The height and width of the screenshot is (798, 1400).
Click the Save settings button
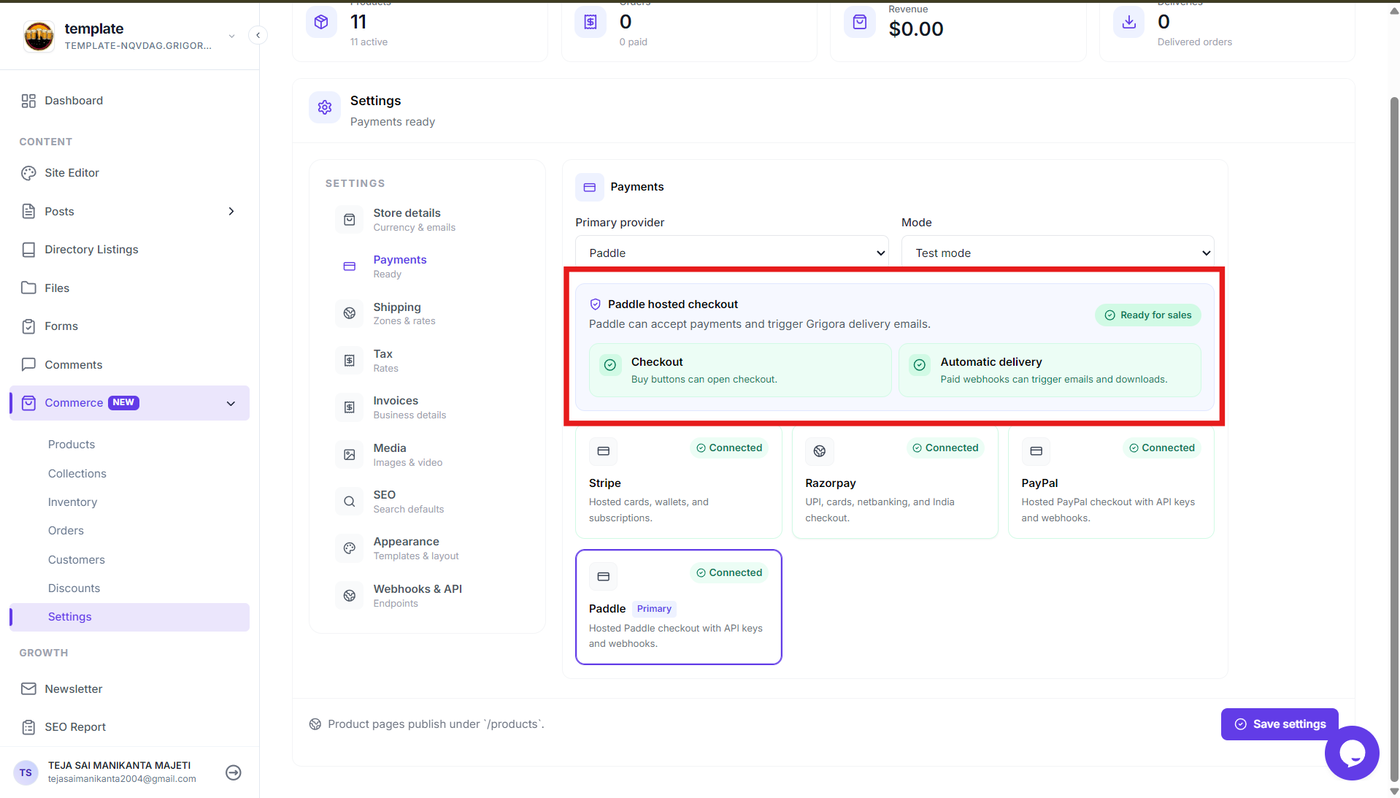1280,724
